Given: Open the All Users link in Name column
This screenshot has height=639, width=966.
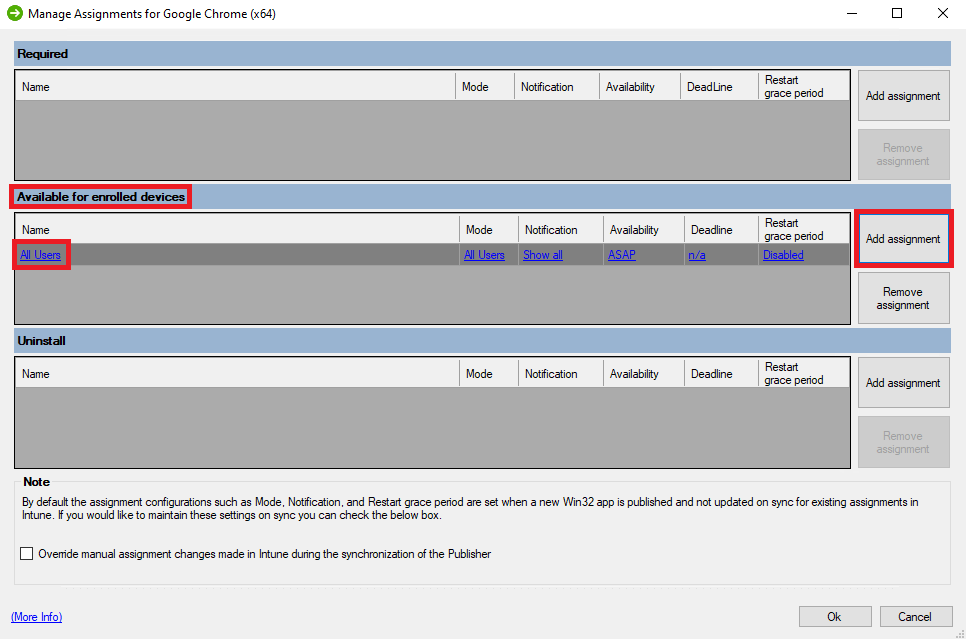Looking at the screenshot, I should coord(40,254).
